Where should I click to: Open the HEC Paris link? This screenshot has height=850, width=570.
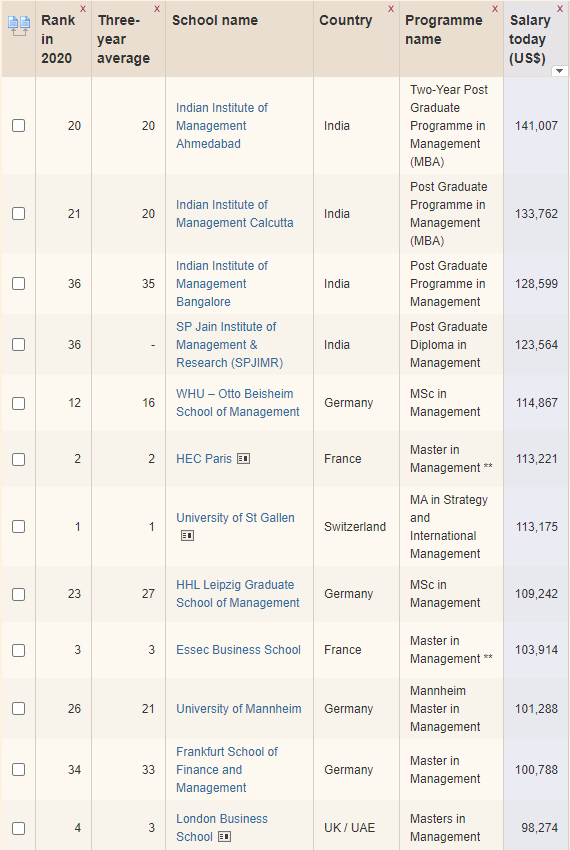click(204, 459)
